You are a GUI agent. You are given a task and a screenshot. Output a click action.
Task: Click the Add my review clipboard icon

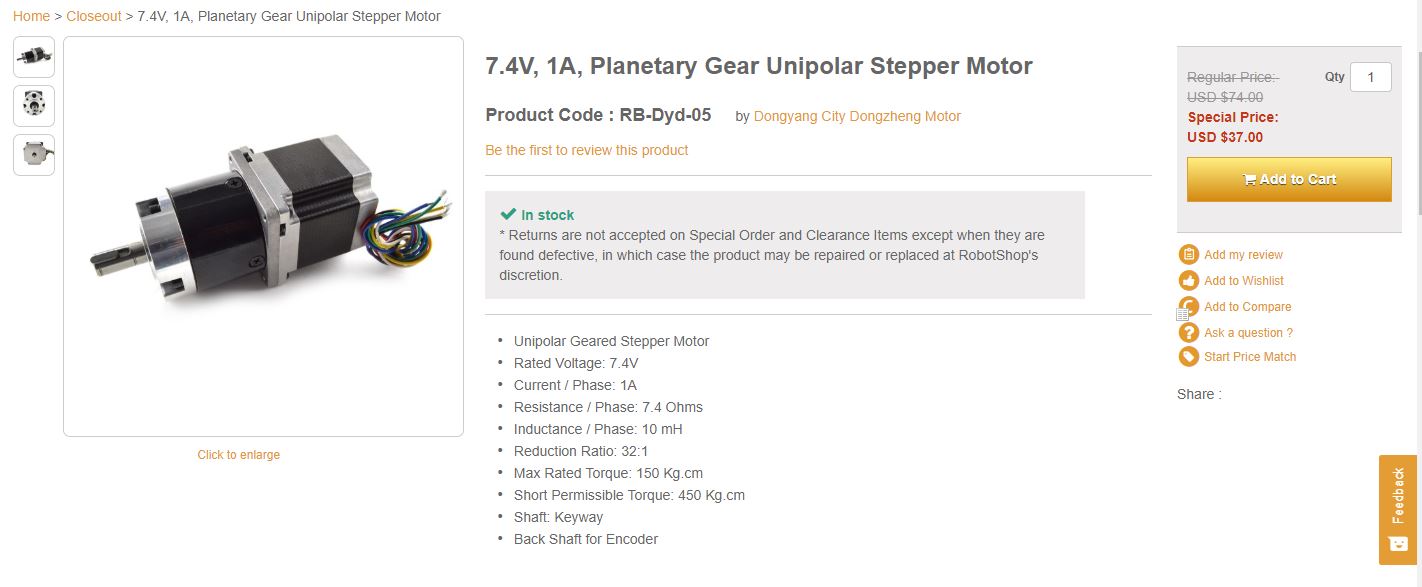click(1188, 255)
